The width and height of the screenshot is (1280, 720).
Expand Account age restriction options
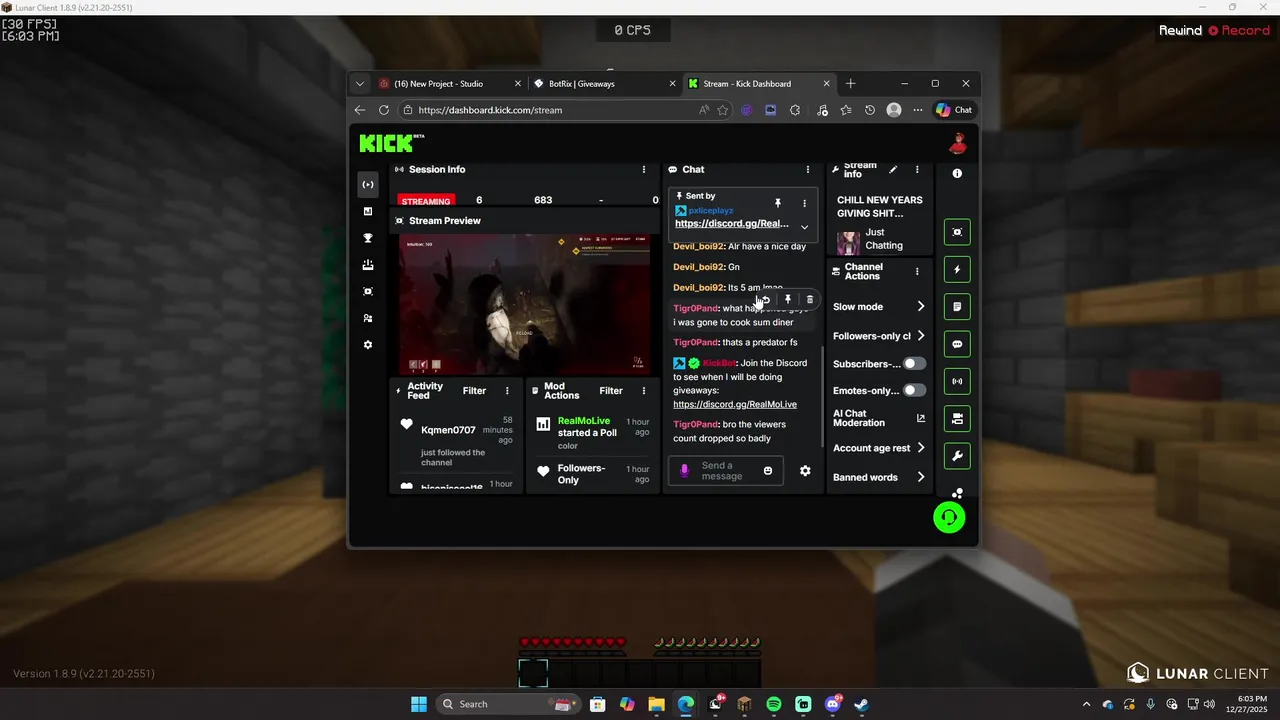click(921, 448)
